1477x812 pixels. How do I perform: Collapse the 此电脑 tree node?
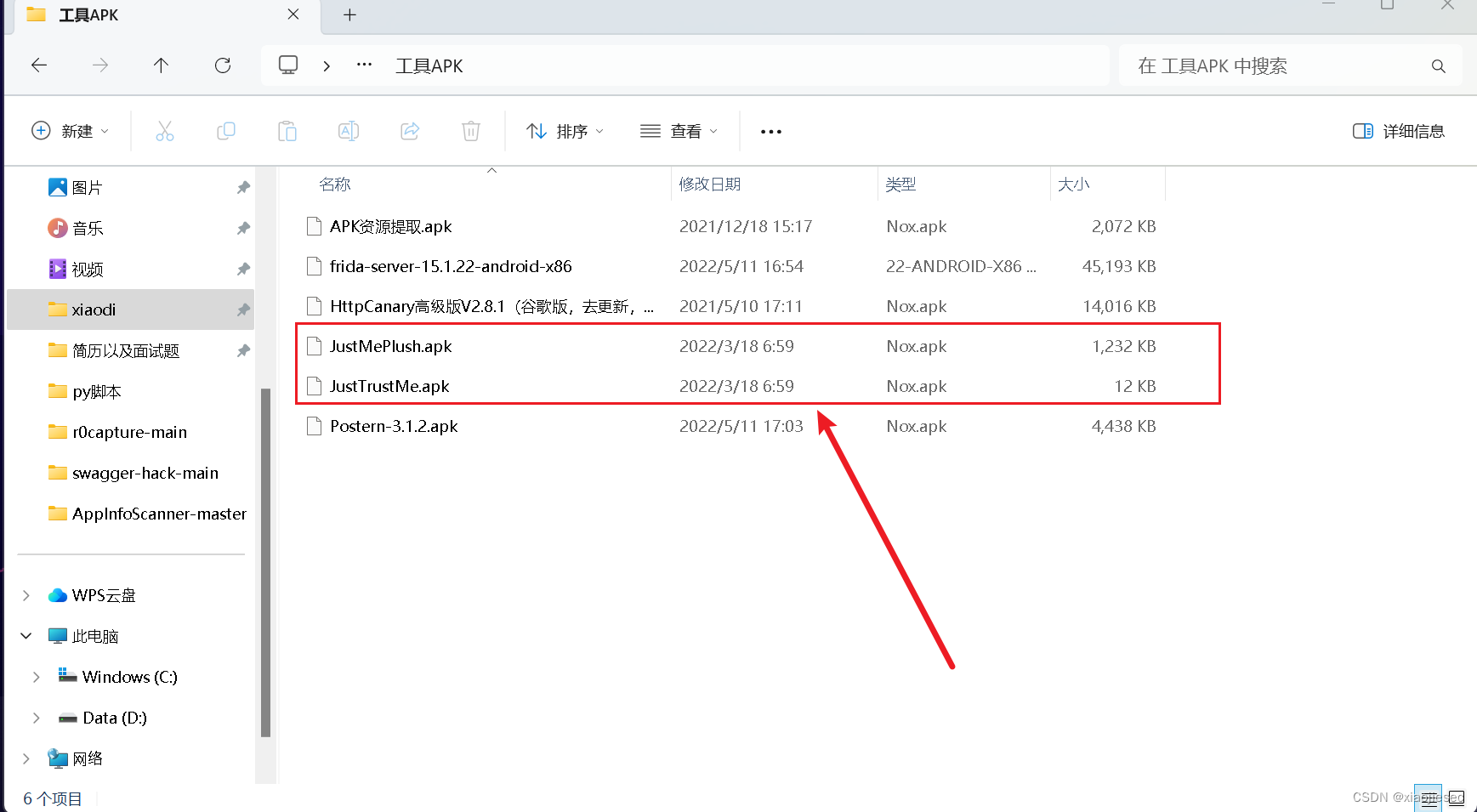click(26, 636)
